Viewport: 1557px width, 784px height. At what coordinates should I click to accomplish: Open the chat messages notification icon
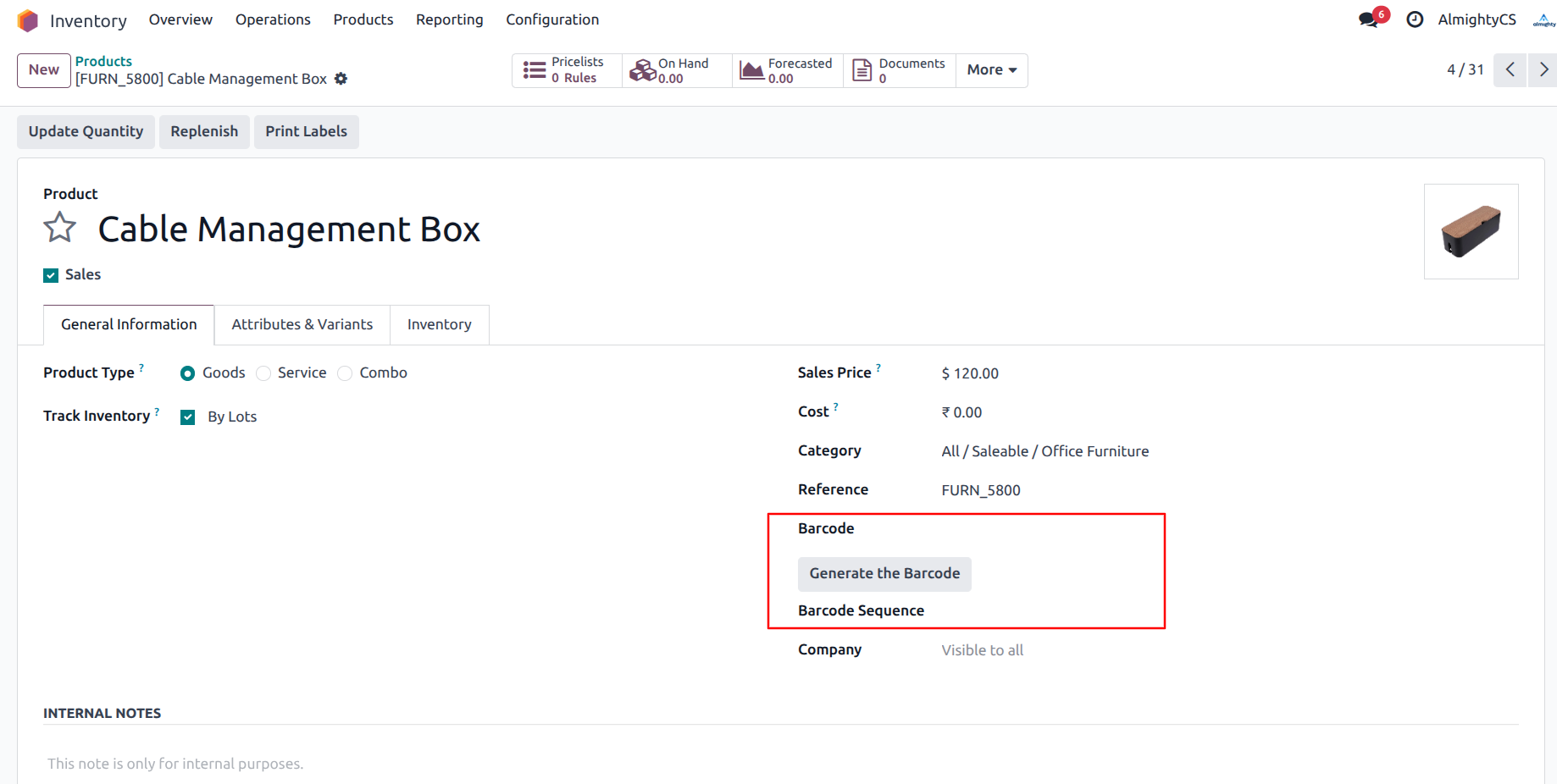pyautogui.click(x=1368, y=19)
